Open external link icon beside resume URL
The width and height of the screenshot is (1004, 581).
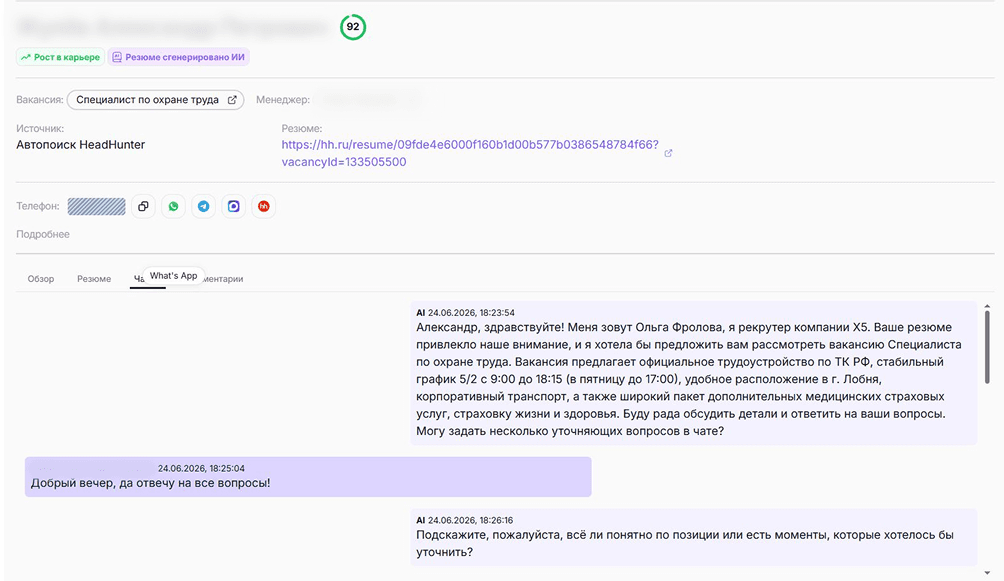point(668,153)
